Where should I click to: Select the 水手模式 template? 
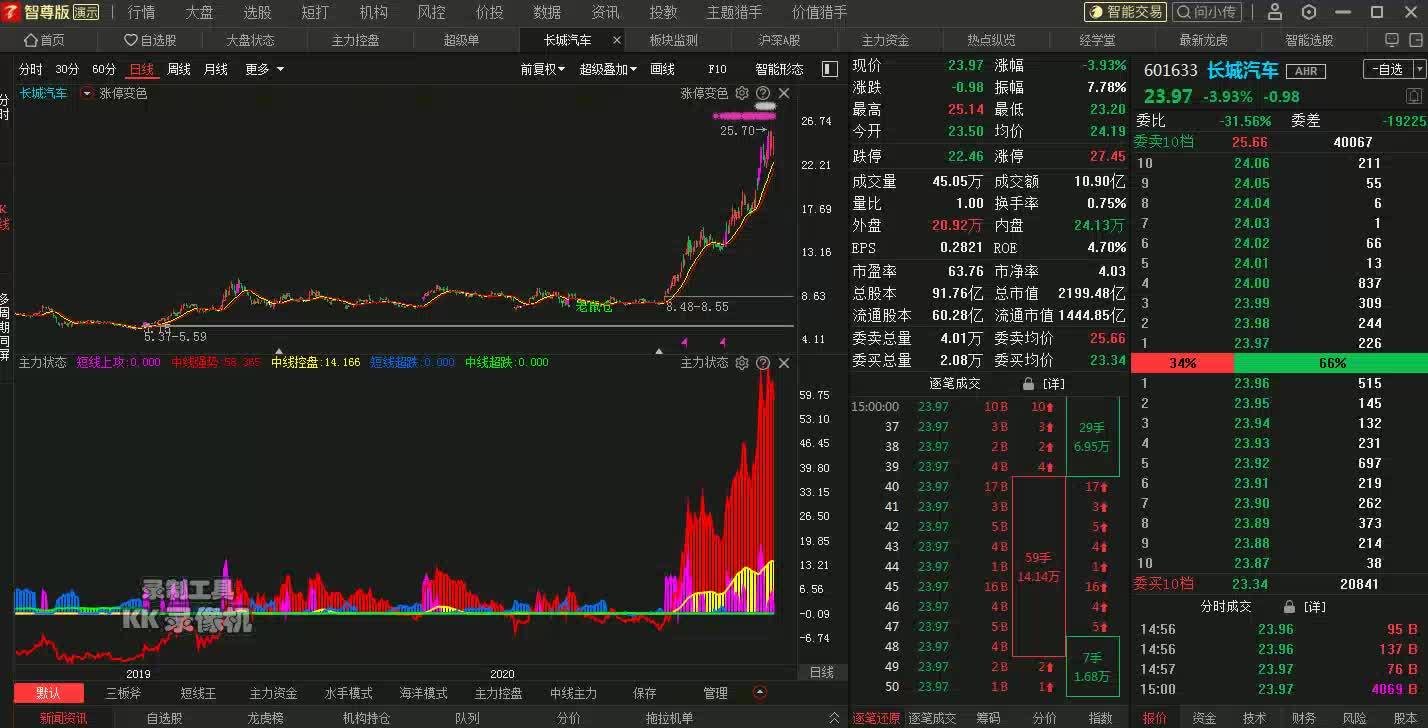point(348,693)
